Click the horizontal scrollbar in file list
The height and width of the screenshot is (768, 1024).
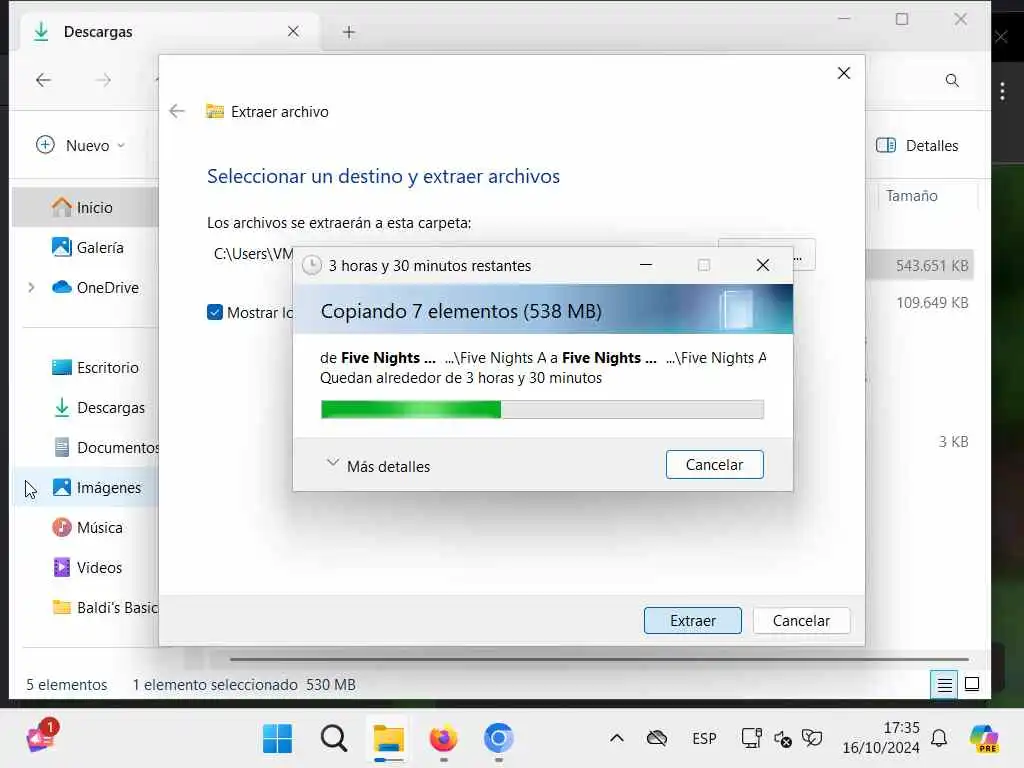(599, 660)
